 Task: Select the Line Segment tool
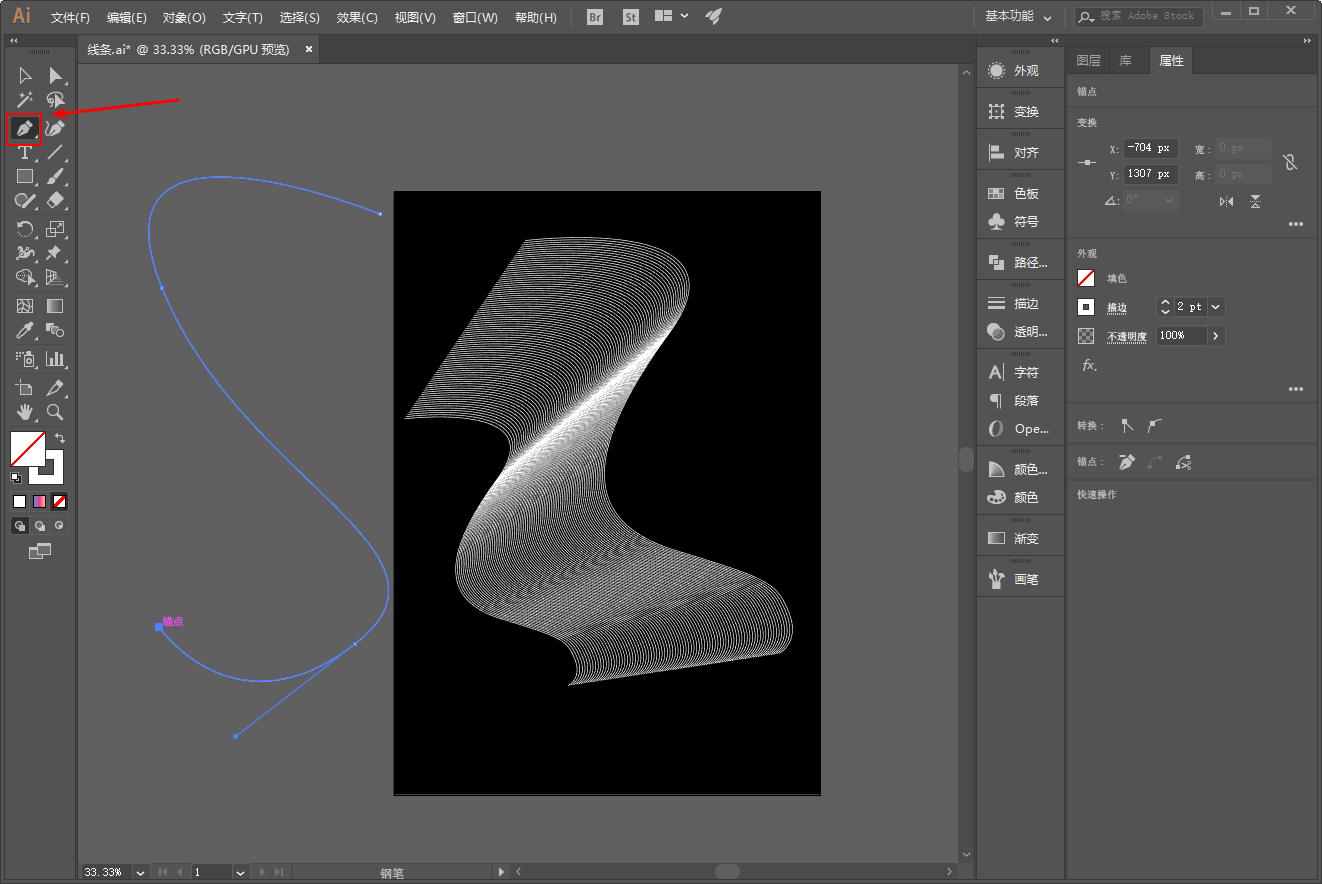point(56,153)
